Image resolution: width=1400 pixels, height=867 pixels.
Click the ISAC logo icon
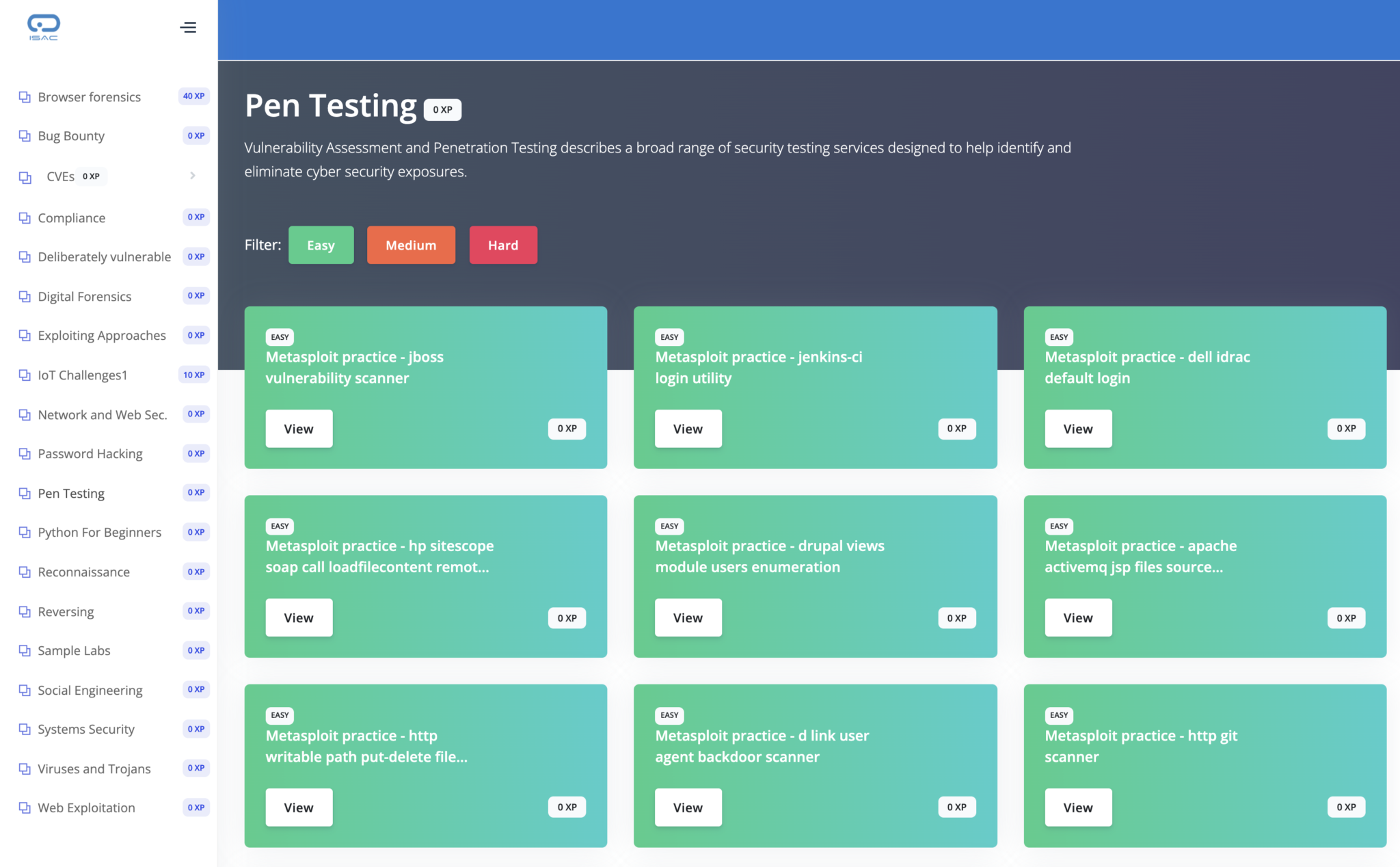(x=44, y=27)
